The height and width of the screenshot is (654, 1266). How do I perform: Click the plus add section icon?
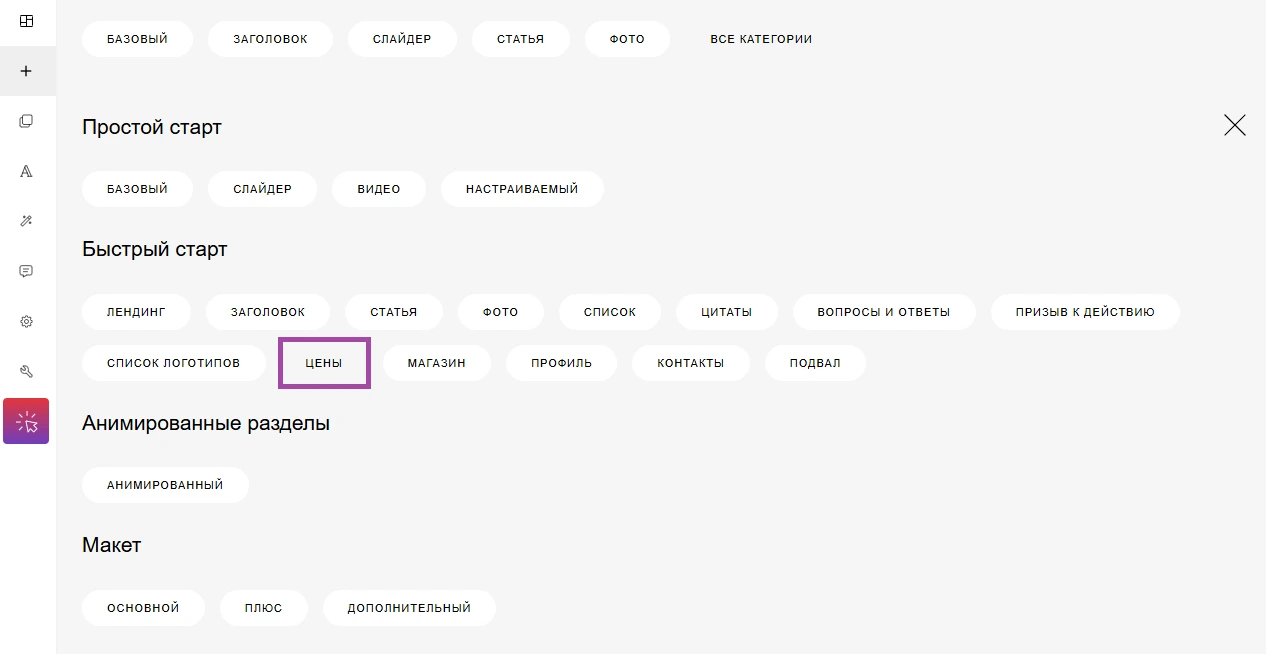pyautogui.click(x=26, y=71)
